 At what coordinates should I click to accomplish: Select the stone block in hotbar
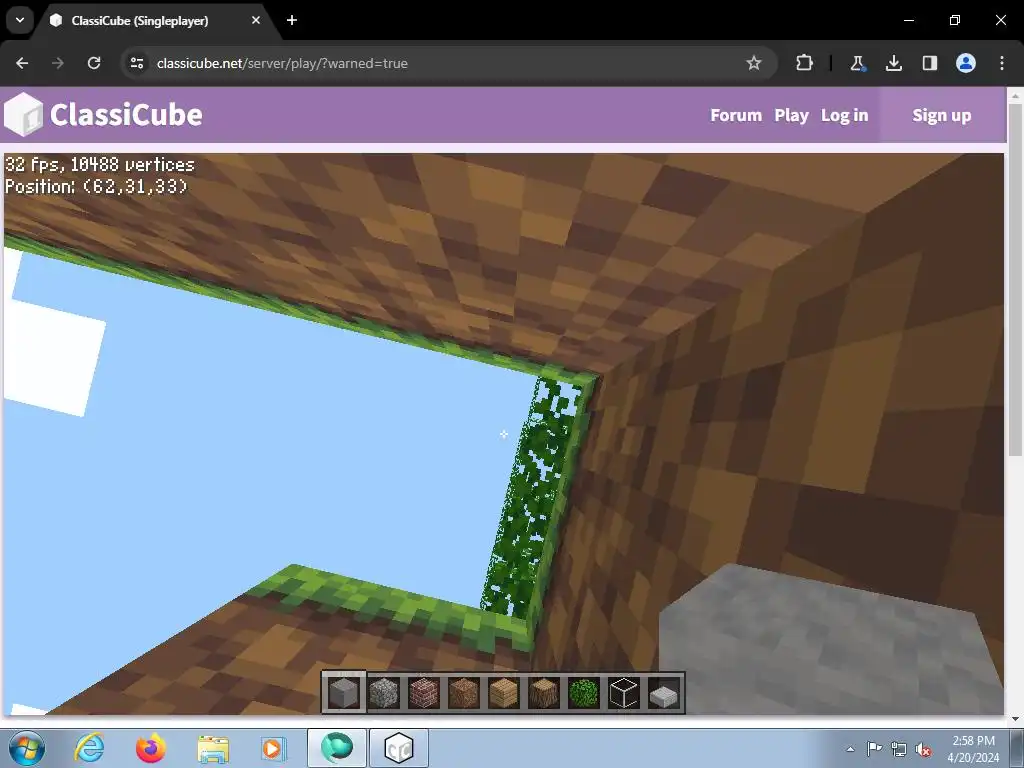(x=344, y=692)
